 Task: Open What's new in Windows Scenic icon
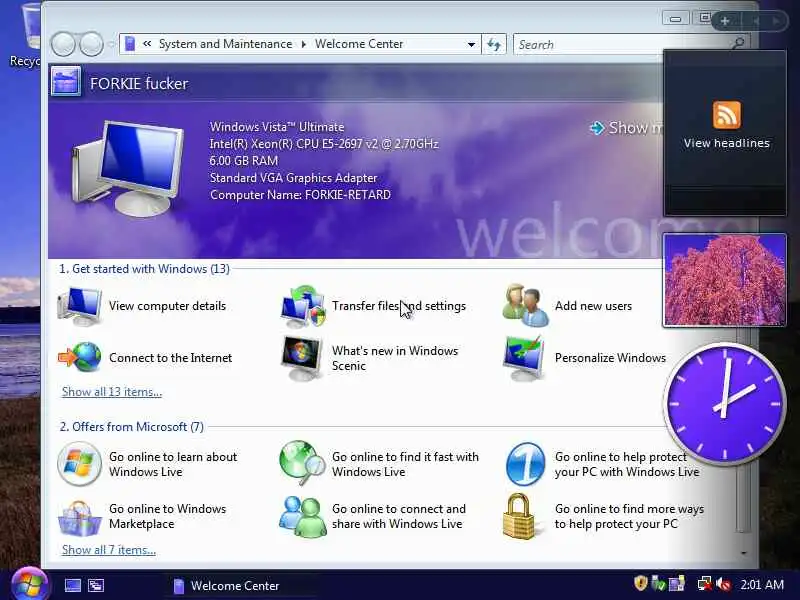click(x=302, y=358)
